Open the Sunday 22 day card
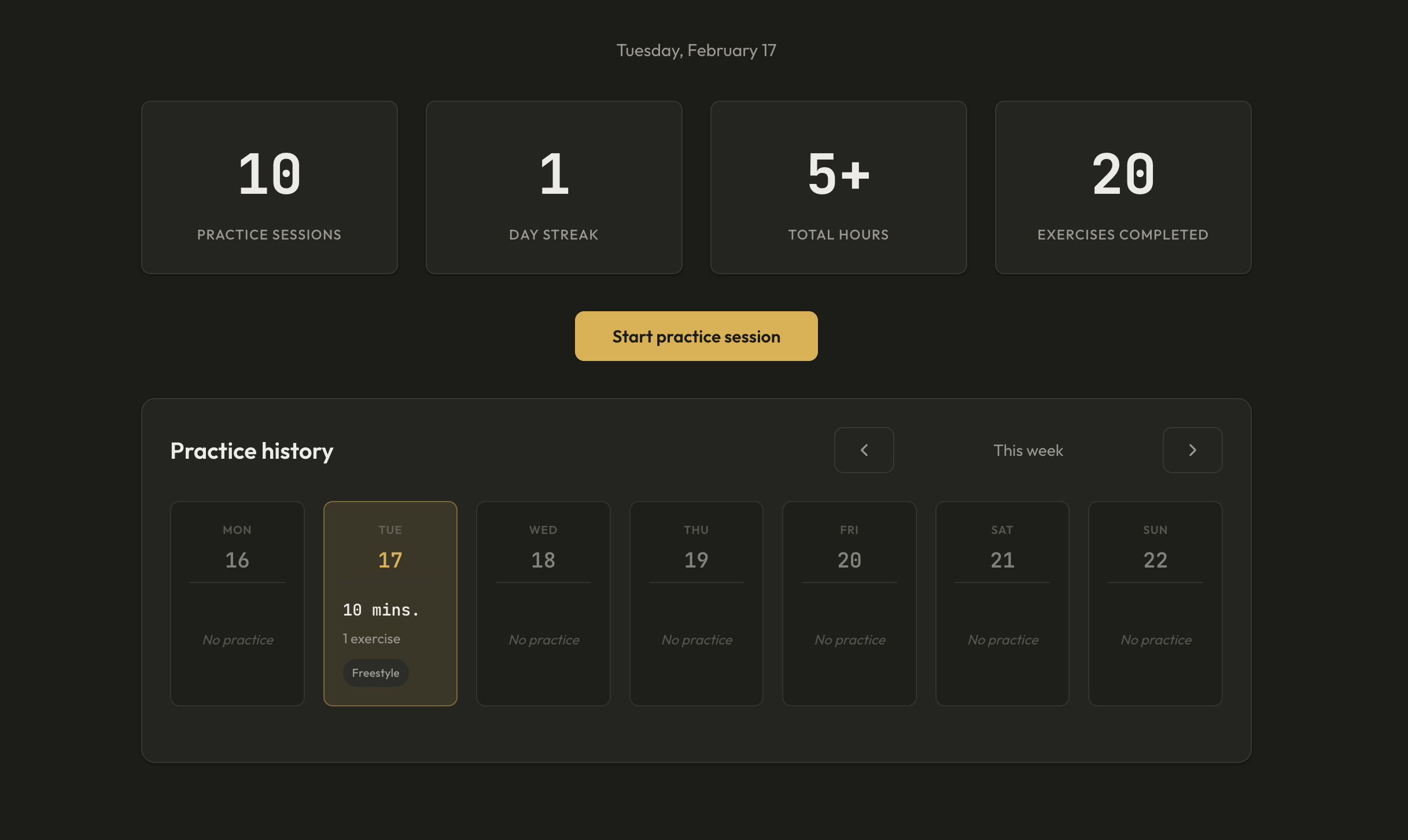Viewport: 1408px width, 840px height. point(1155,603)
